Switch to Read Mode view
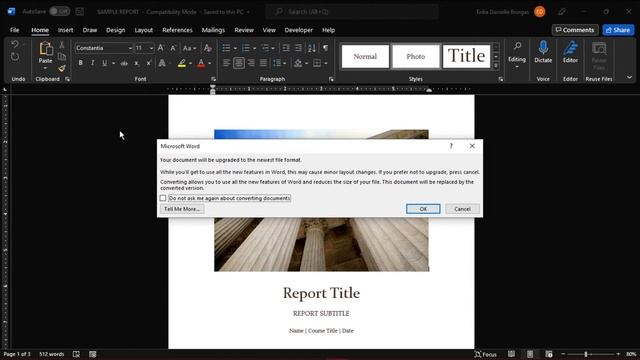This screenshot has height=360, width=640. coord(511,354)
